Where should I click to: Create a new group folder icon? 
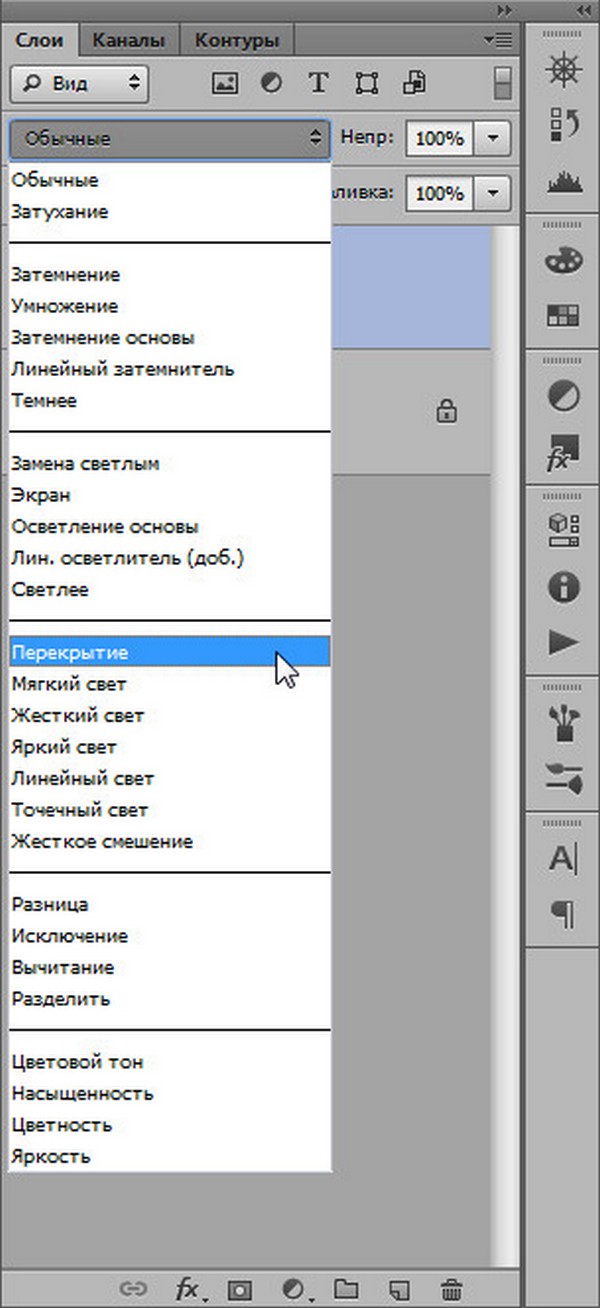345,1289
